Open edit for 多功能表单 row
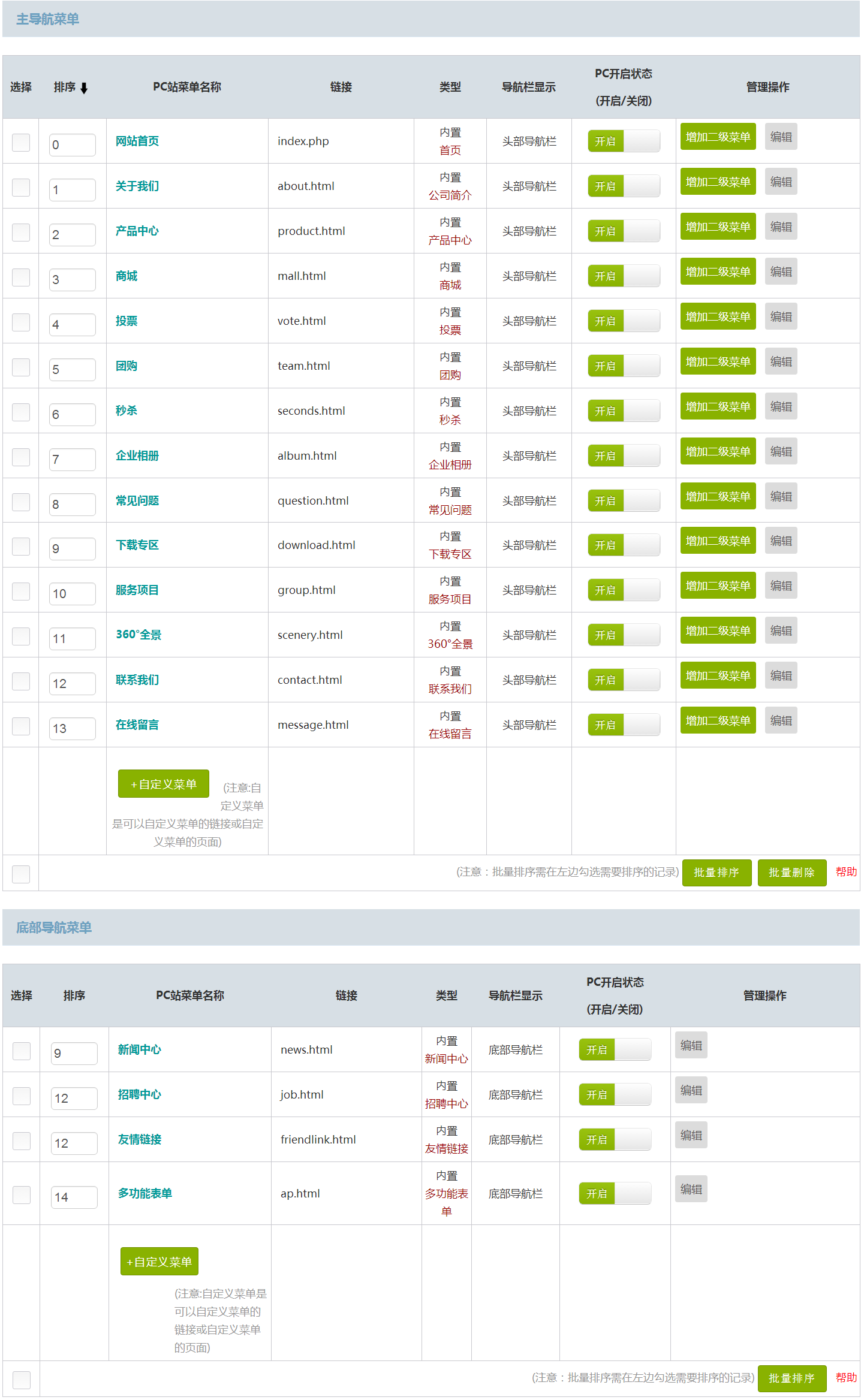864x1400 pixels. click(691, 1189)
